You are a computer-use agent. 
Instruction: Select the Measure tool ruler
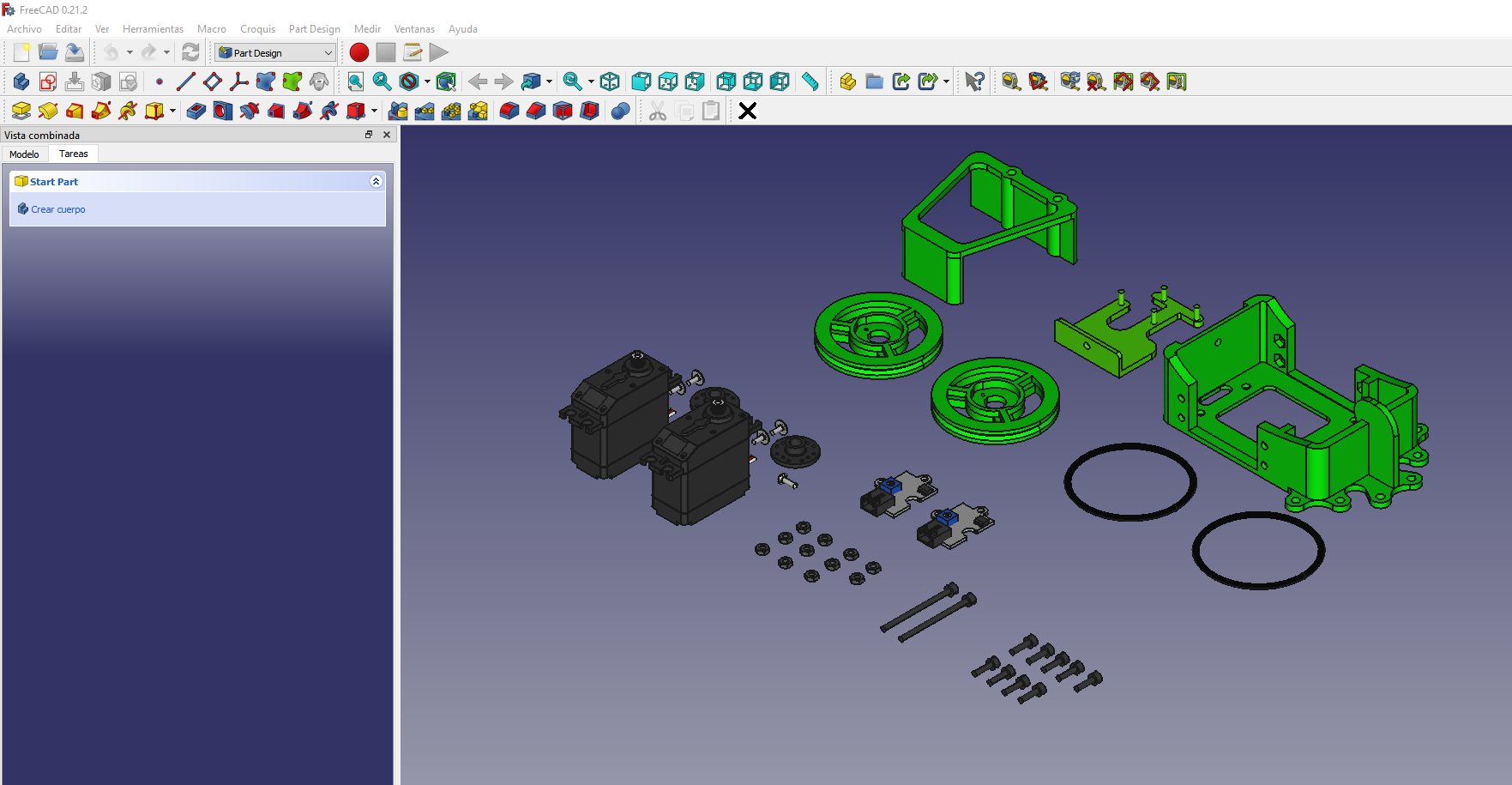point(809,82)
